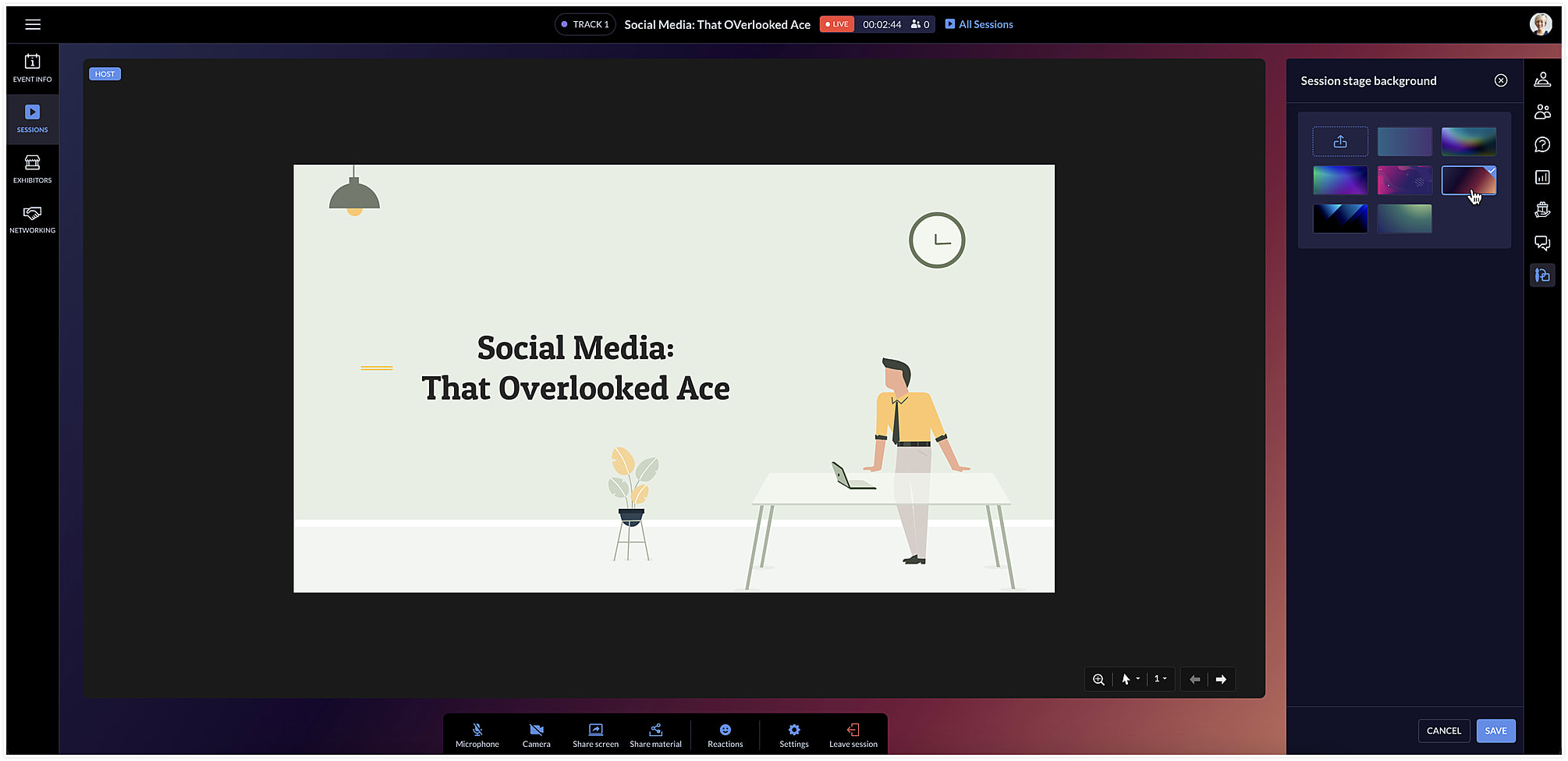Choose the teal green gradient background

1404,219
